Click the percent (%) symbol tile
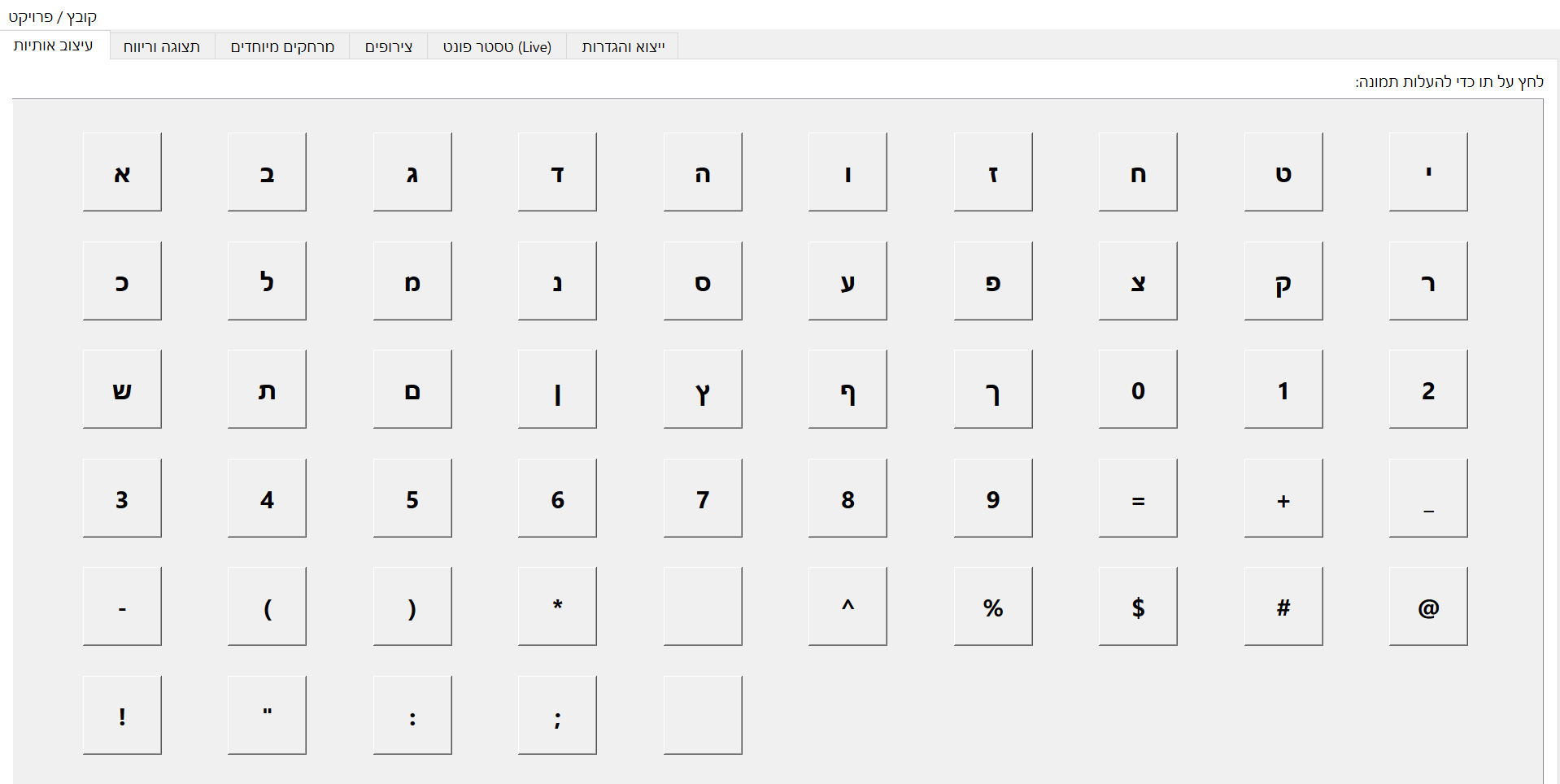This screenshot has height=784, width=1560. (x=993, y=607)
